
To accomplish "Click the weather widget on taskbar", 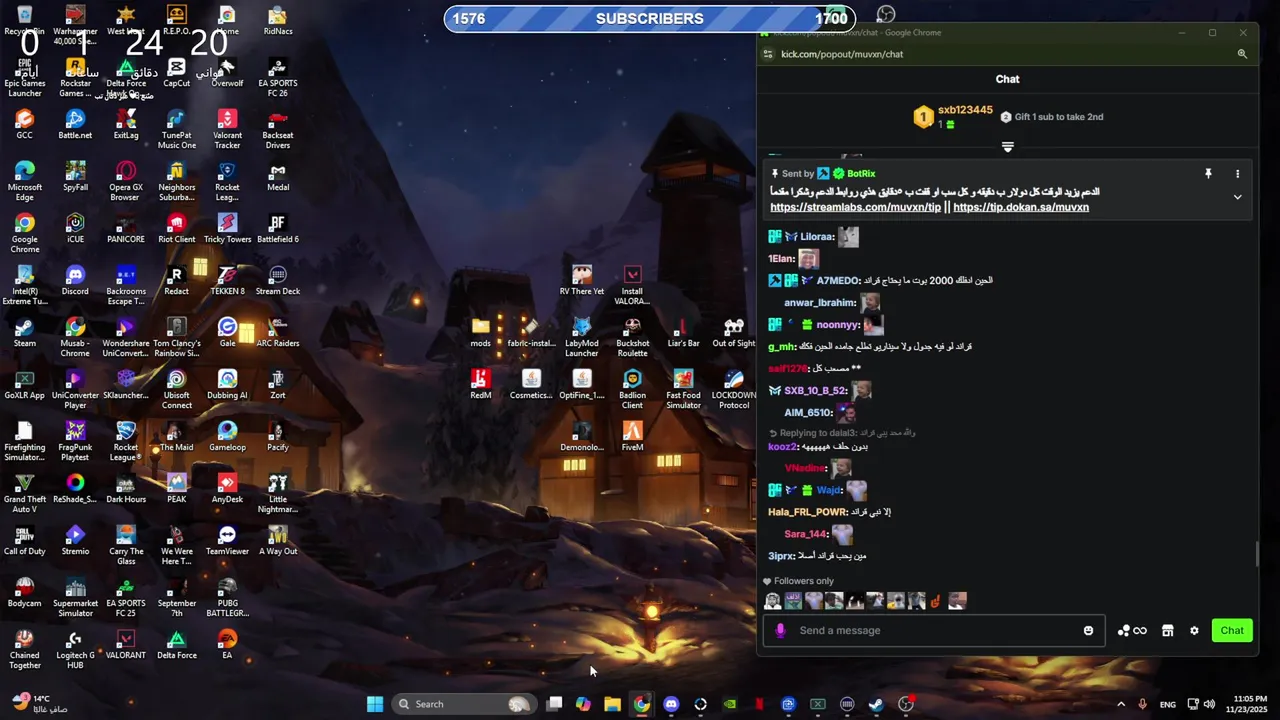I will (x=40, y=704).
